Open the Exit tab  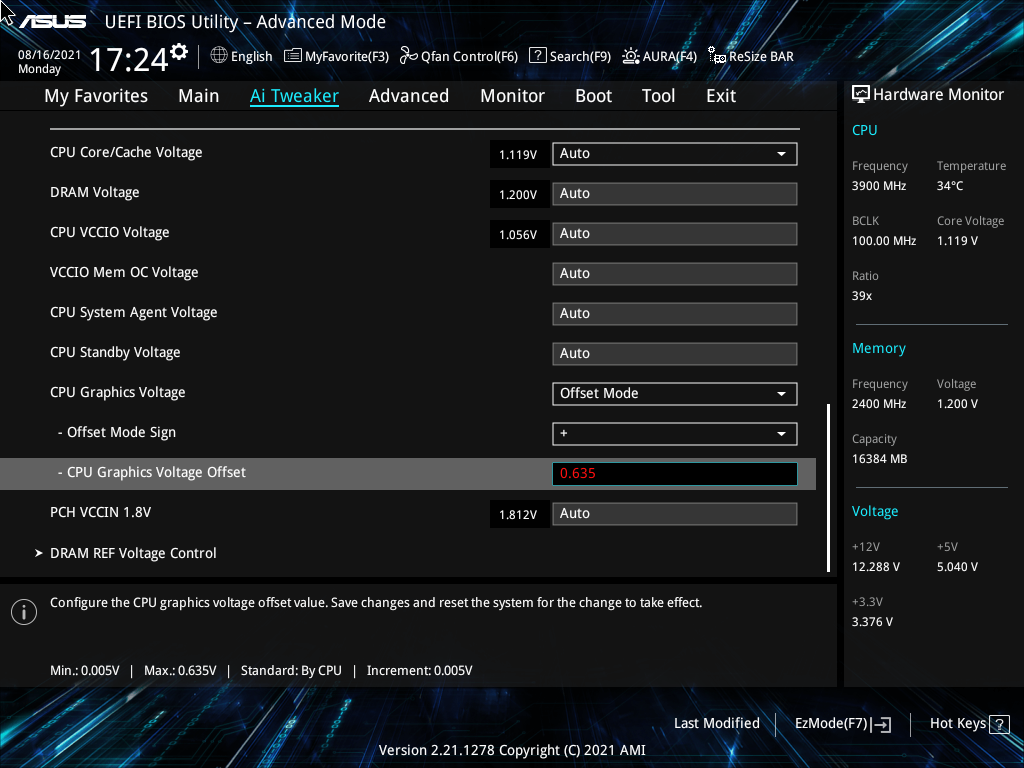(x=721, y=96)
